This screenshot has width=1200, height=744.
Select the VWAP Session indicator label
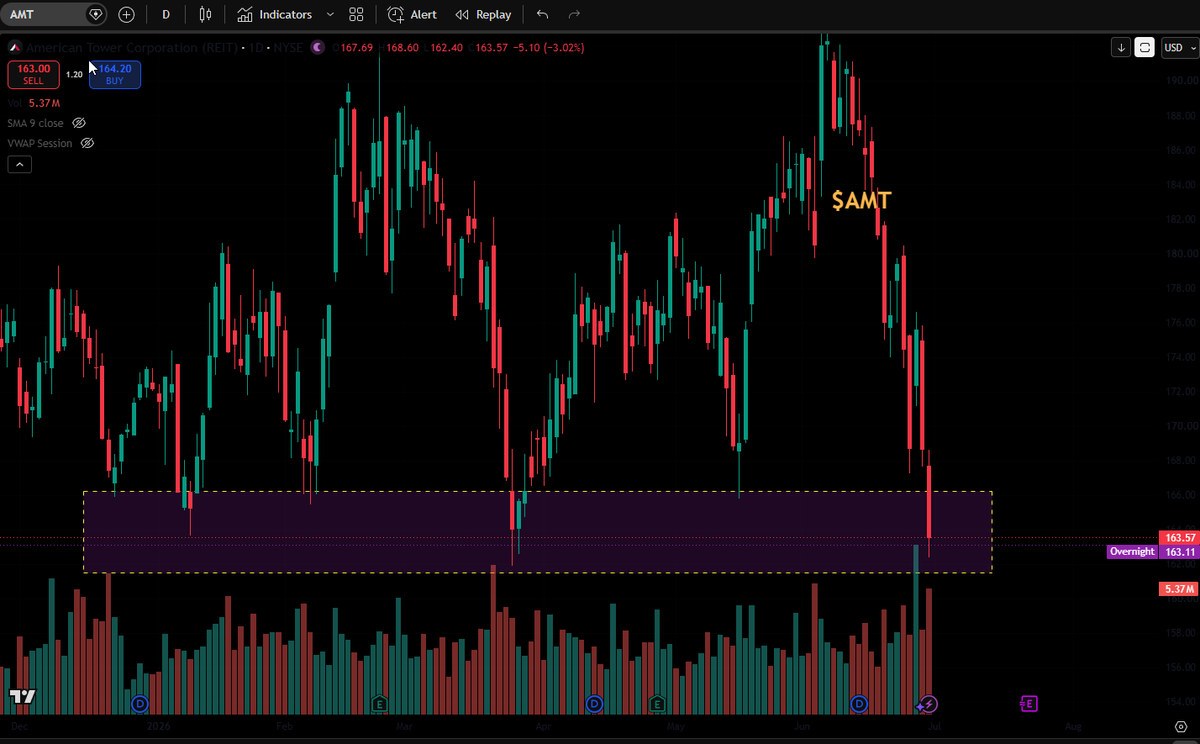40,143
